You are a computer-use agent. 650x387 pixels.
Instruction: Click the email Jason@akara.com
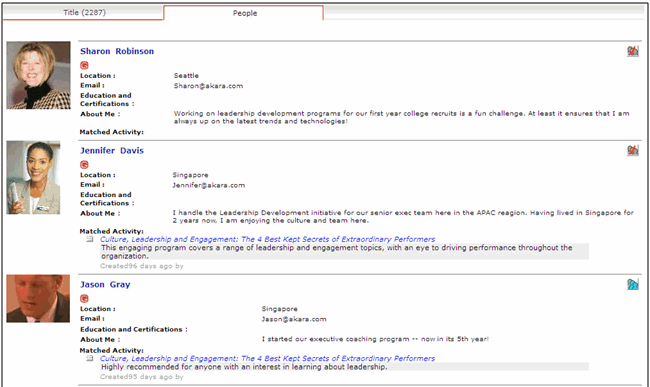(x=294, y=319)
